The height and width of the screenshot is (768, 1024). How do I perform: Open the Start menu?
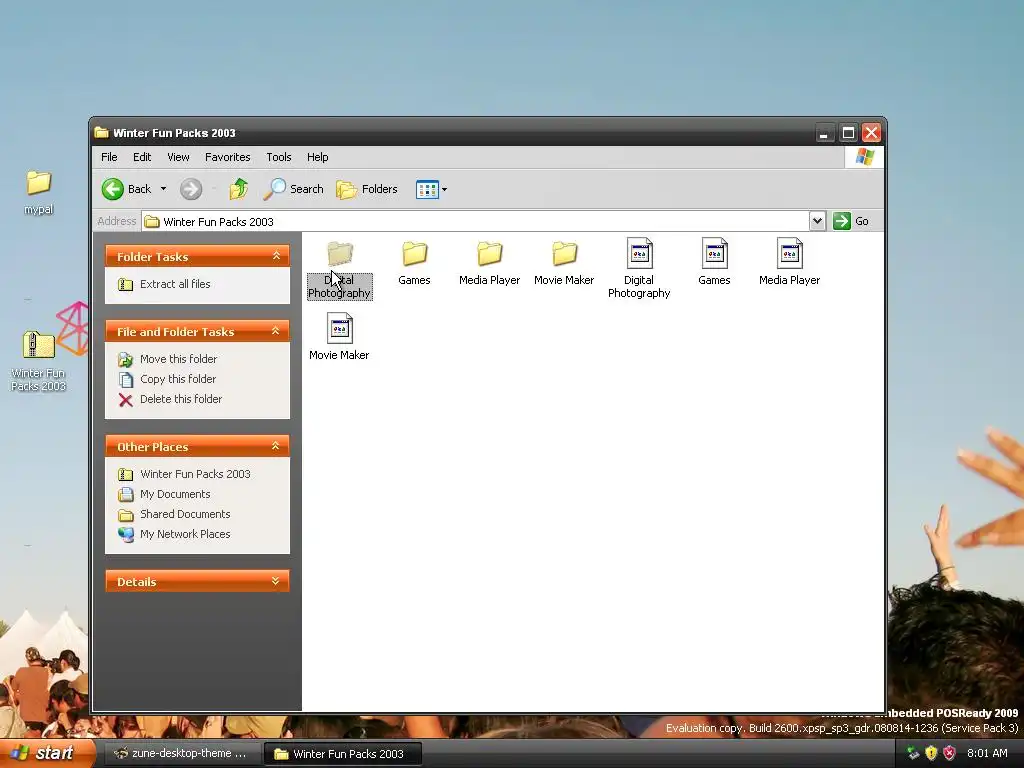click(48, 753)
